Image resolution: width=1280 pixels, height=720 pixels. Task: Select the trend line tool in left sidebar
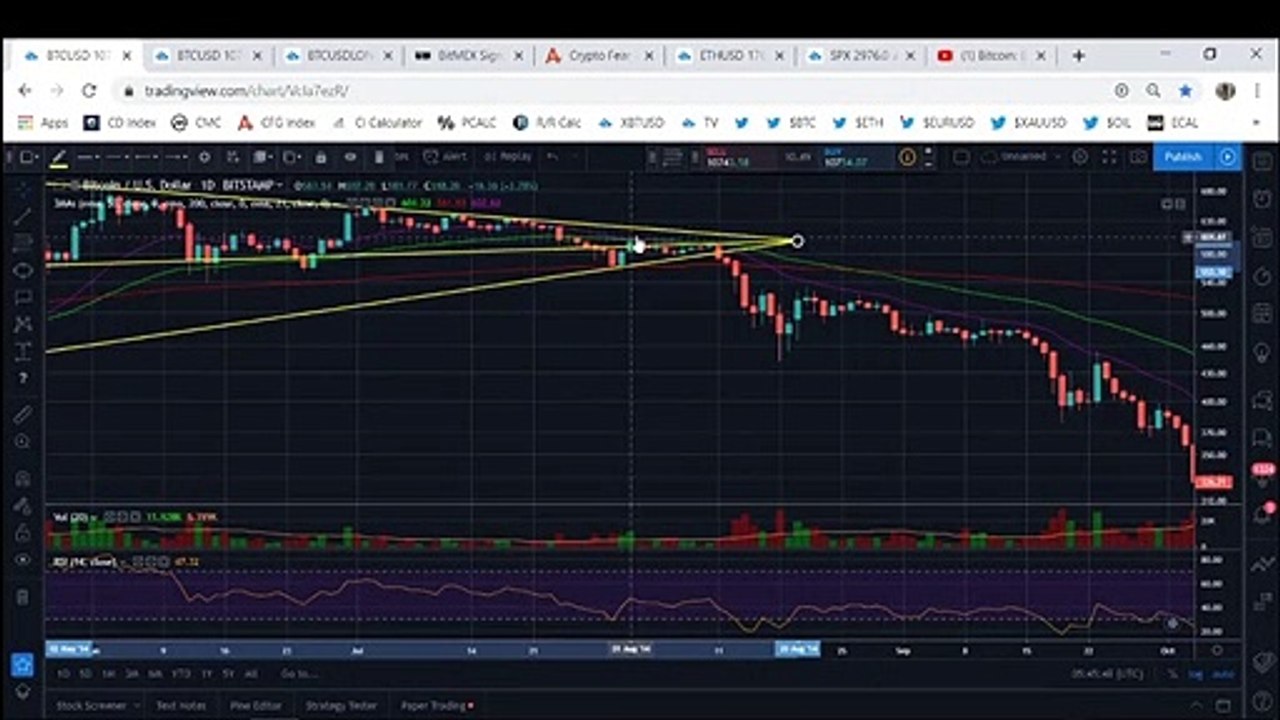[x=23, y=215]
